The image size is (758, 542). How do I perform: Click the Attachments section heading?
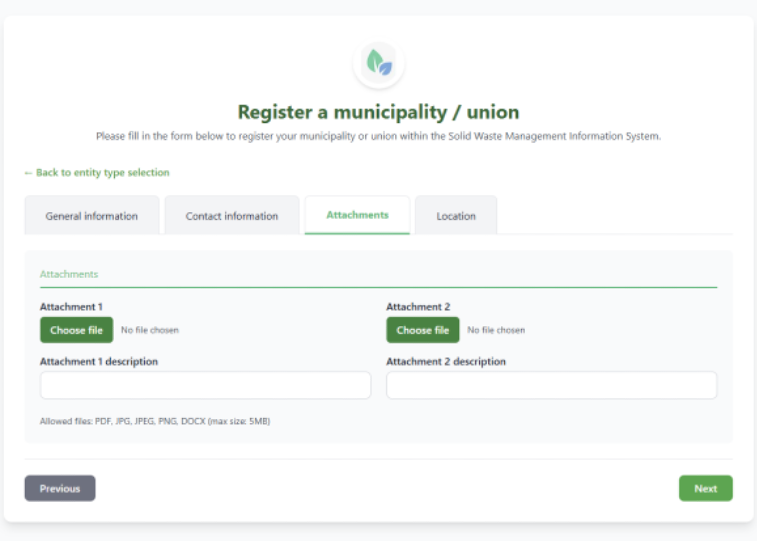click(69, 274)
